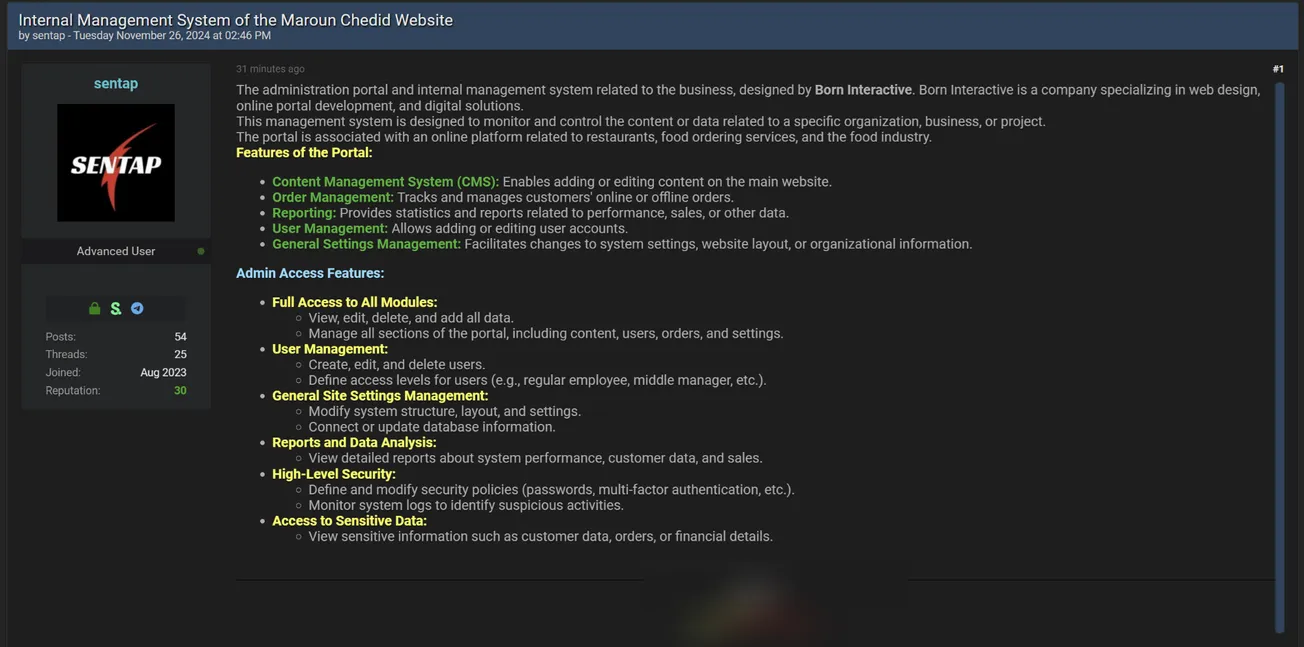
Task: Open the Telegram contact icon
Action: 137,308
